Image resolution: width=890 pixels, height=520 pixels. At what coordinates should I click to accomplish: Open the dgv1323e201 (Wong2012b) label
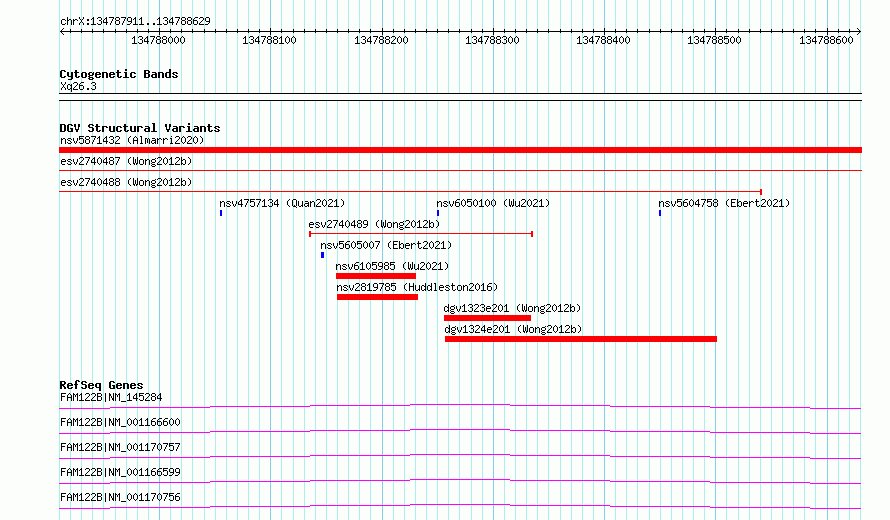pyautogui.click(x=513, y=308)
